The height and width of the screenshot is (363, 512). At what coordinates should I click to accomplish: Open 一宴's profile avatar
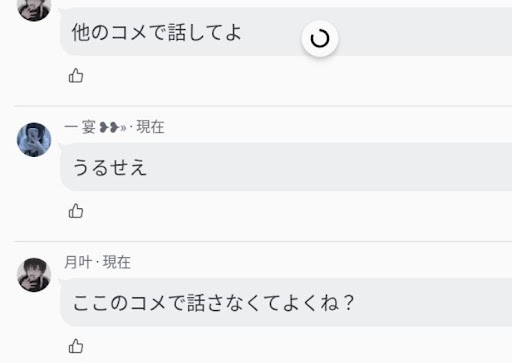[34, 140]
